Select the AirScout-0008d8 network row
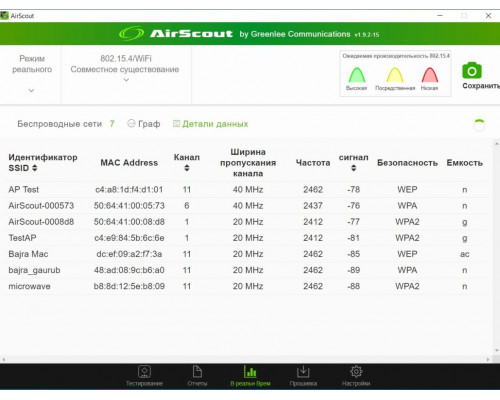 coord(245,222)
